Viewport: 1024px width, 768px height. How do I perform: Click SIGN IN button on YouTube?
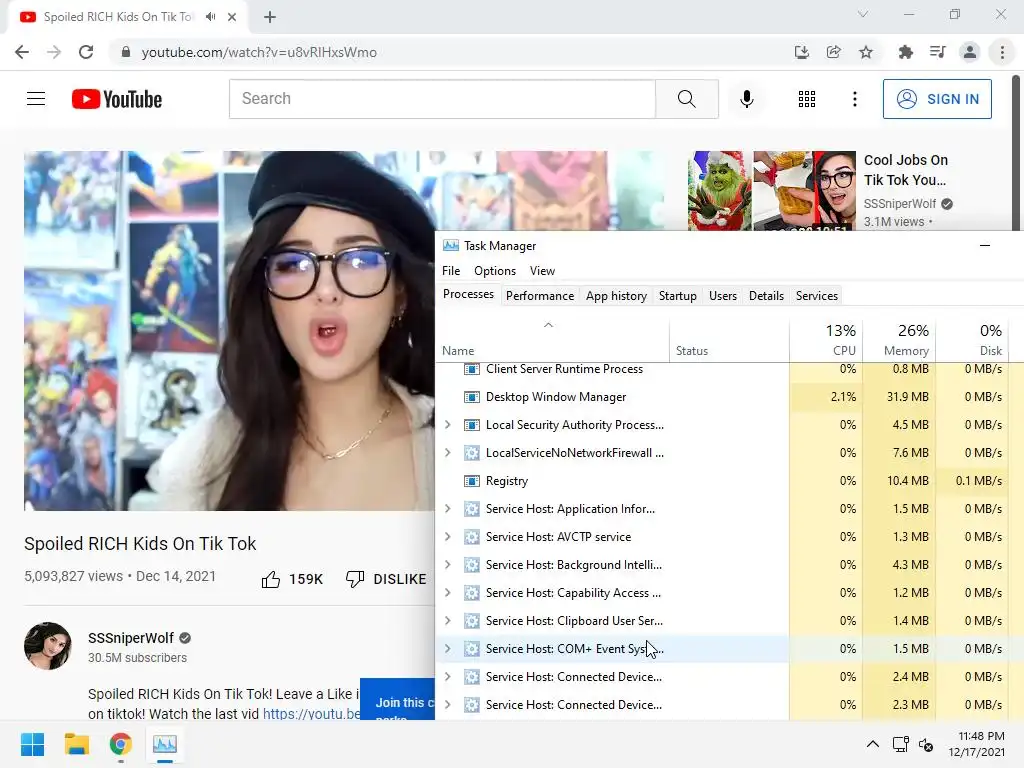pos(937,99)
